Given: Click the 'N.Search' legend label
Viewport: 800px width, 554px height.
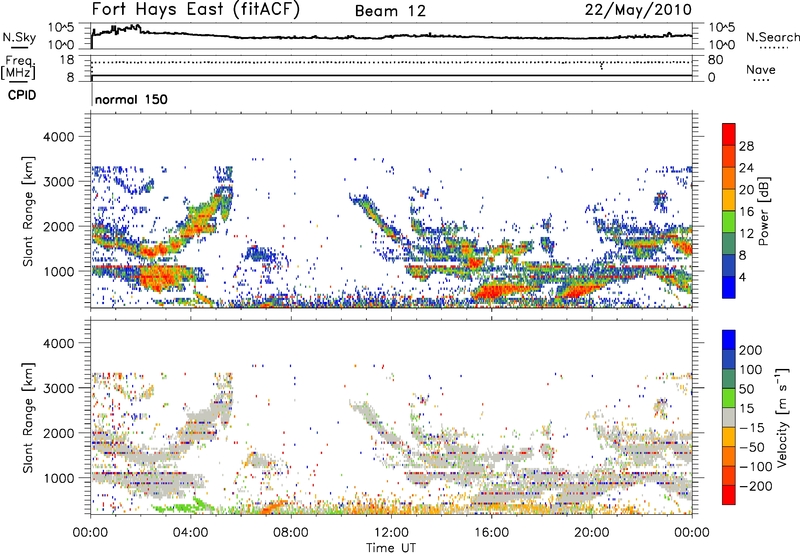Looking at the screenshot, I should (x=773, y=37).
